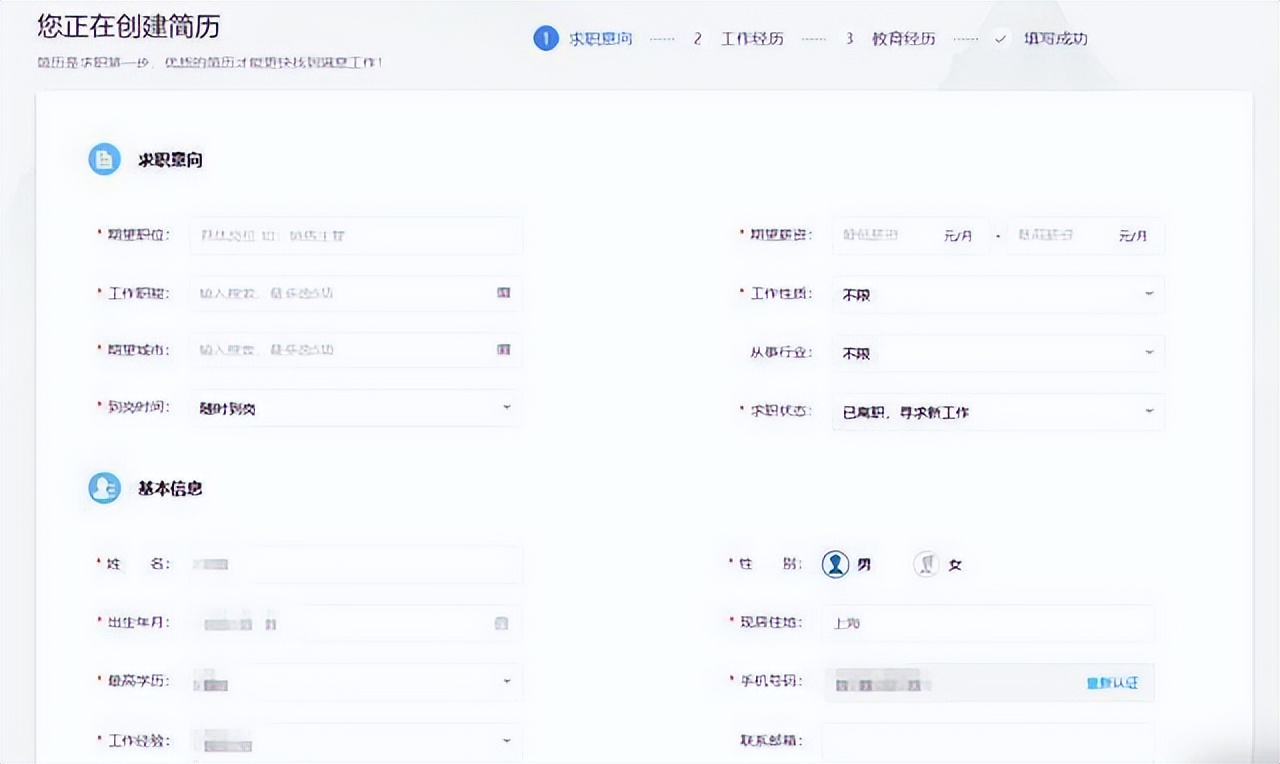Open the 从事行业 dropdown
This screenshot has height=764, width=1280.
[996, 352]
